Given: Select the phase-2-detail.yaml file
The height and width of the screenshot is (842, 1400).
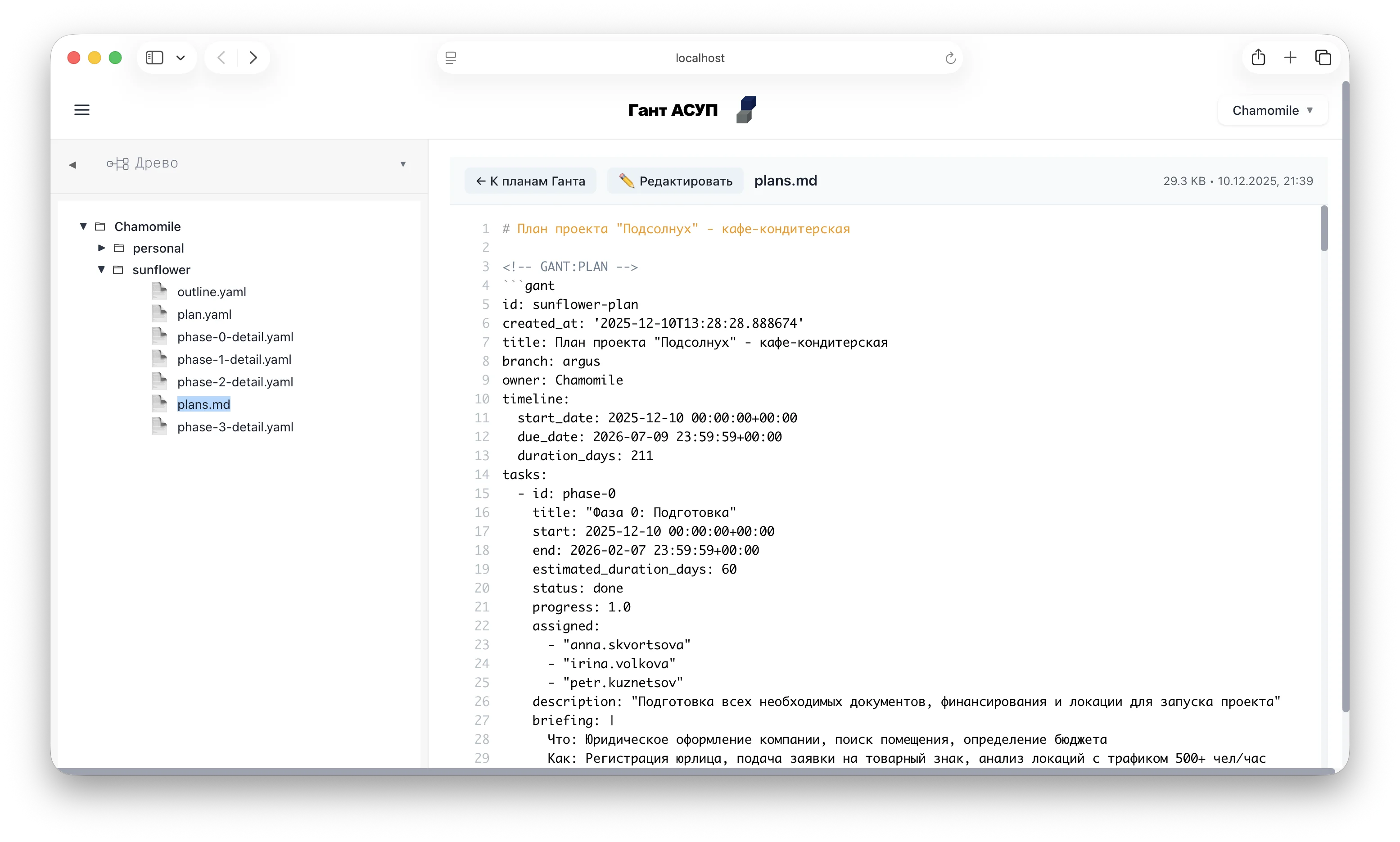Looking at the screenshot, I should pyautogui.click(x=235, y=382).
